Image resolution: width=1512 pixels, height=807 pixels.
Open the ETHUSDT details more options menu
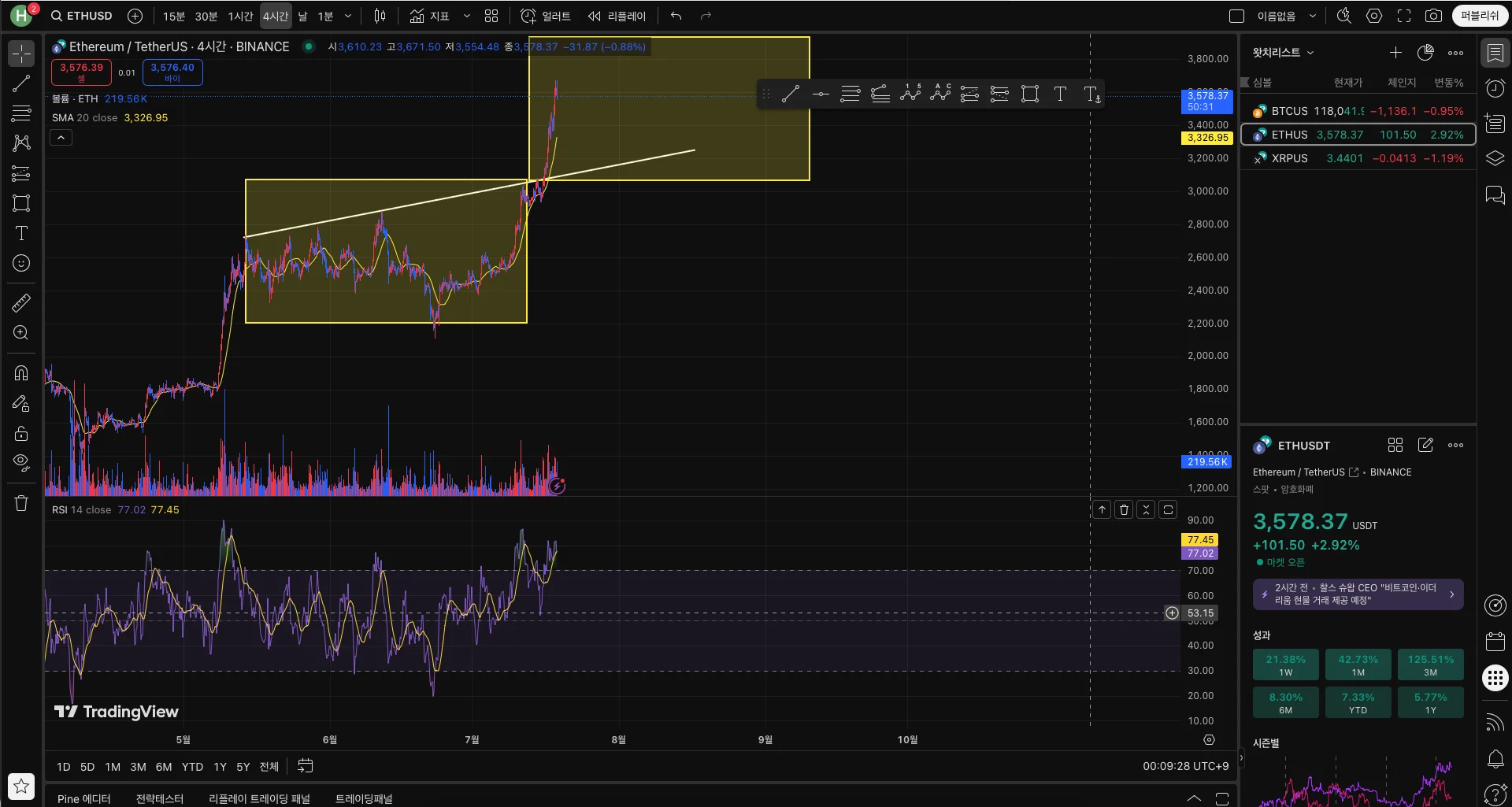(x=1455, y=446)
